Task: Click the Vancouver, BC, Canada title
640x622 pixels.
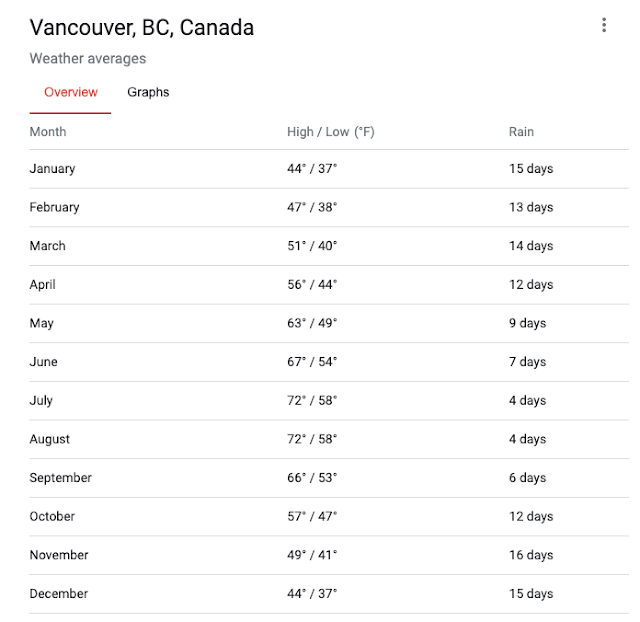Action: (x=142, y=28)
